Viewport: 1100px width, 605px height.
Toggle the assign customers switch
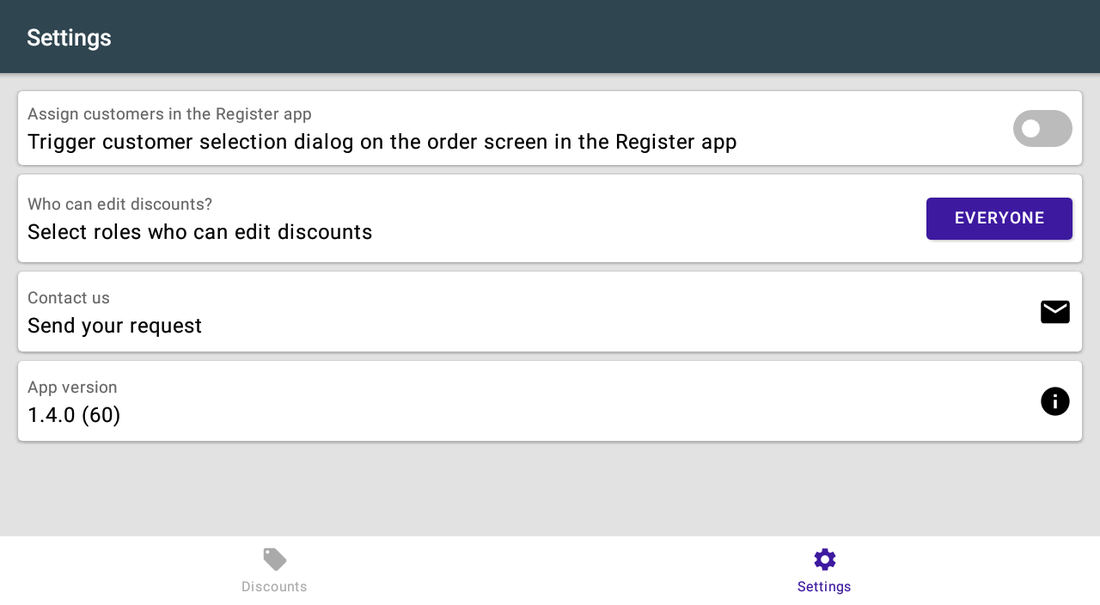(1042, 128)
